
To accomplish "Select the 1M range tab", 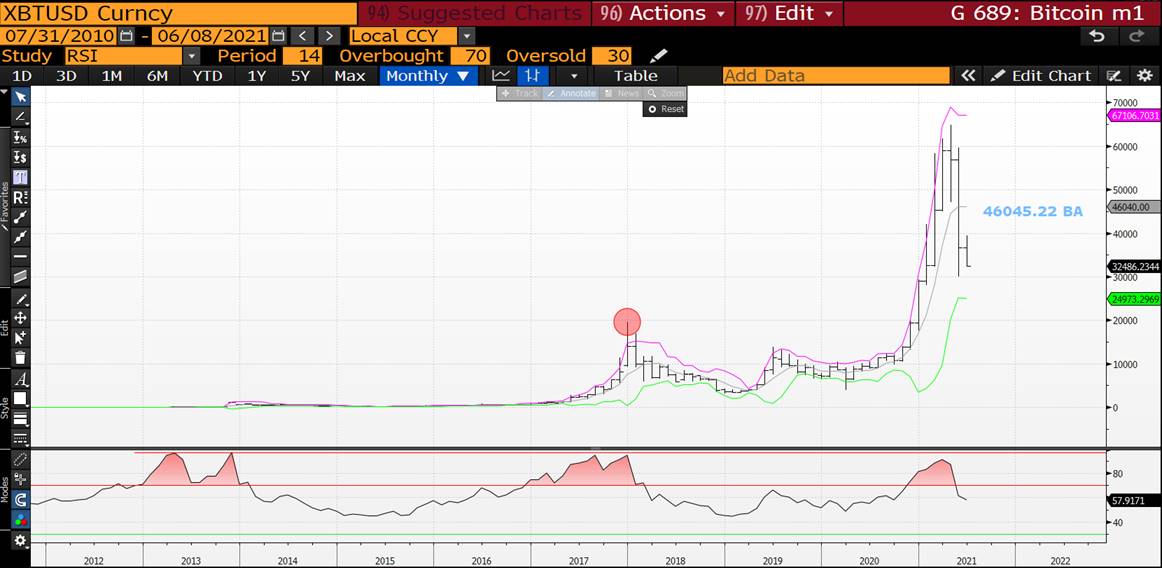I will (111, 76).
